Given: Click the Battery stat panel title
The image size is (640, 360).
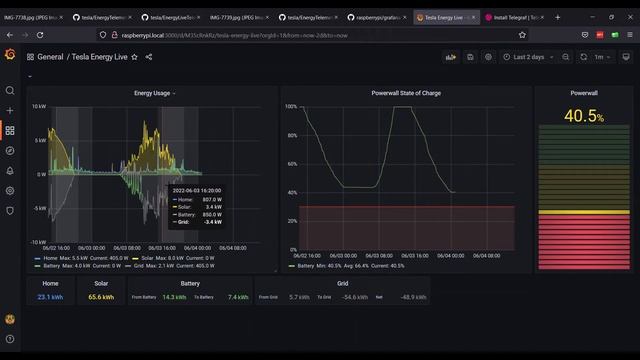Looking at the screenshot, I should point(190,283).
